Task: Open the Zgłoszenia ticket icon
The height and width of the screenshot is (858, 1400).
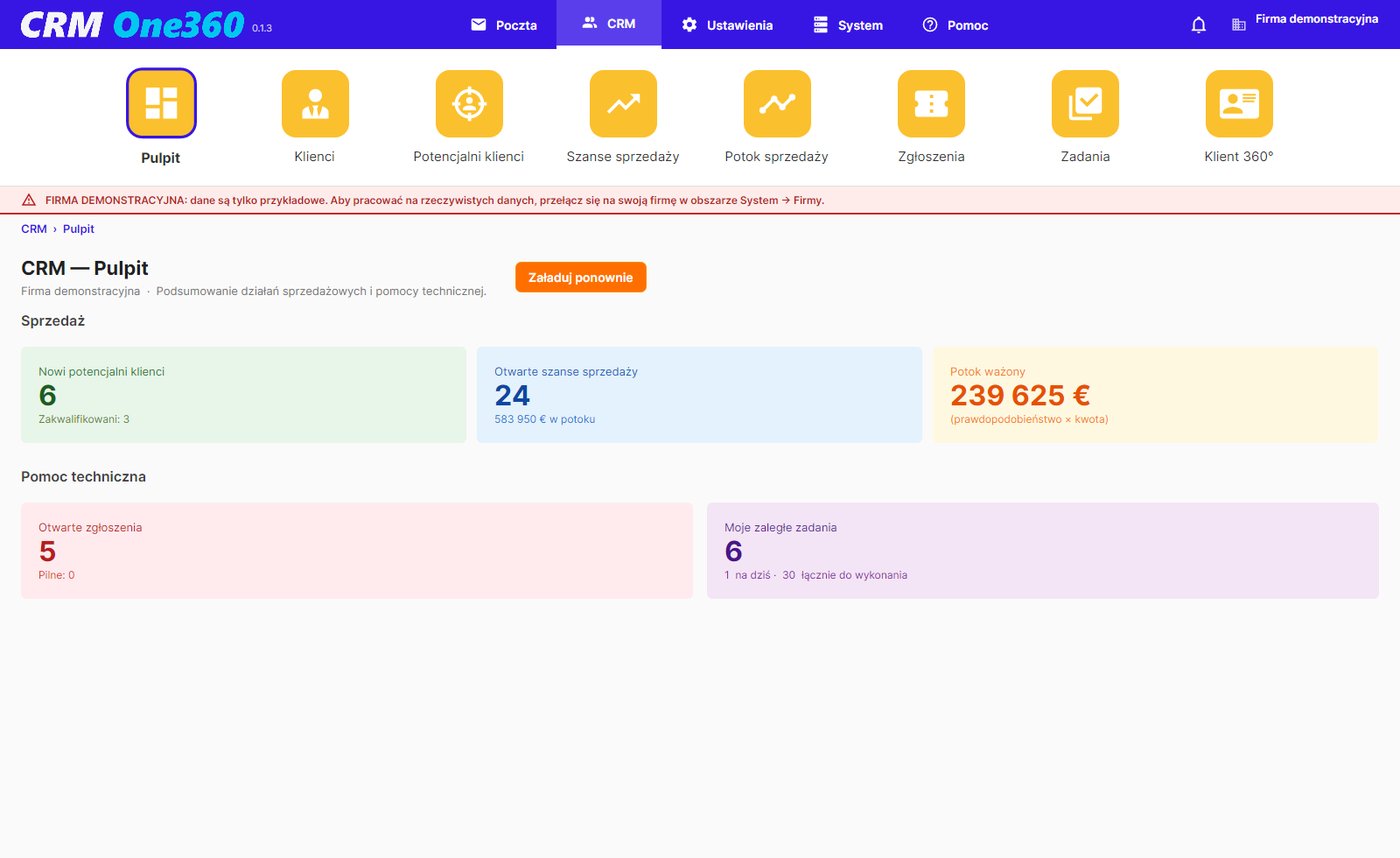Action: (931, 104)
